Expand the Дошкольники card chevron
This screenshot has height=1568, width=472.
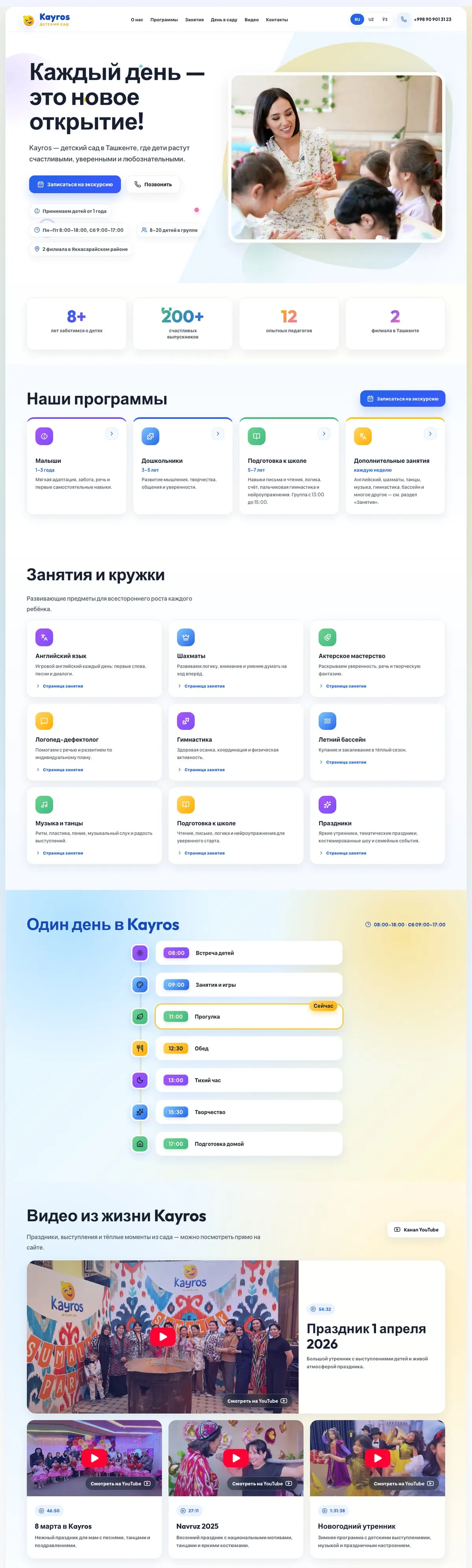coord(218,433)
